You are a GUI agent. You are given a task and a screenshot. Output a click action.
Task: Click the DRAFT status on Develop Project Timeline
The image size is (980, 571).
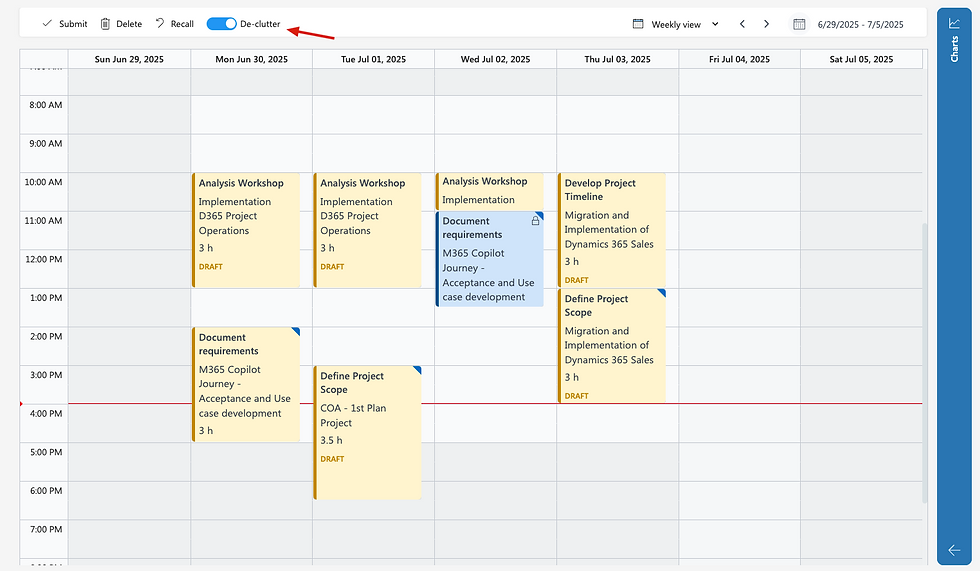[576, 281]
